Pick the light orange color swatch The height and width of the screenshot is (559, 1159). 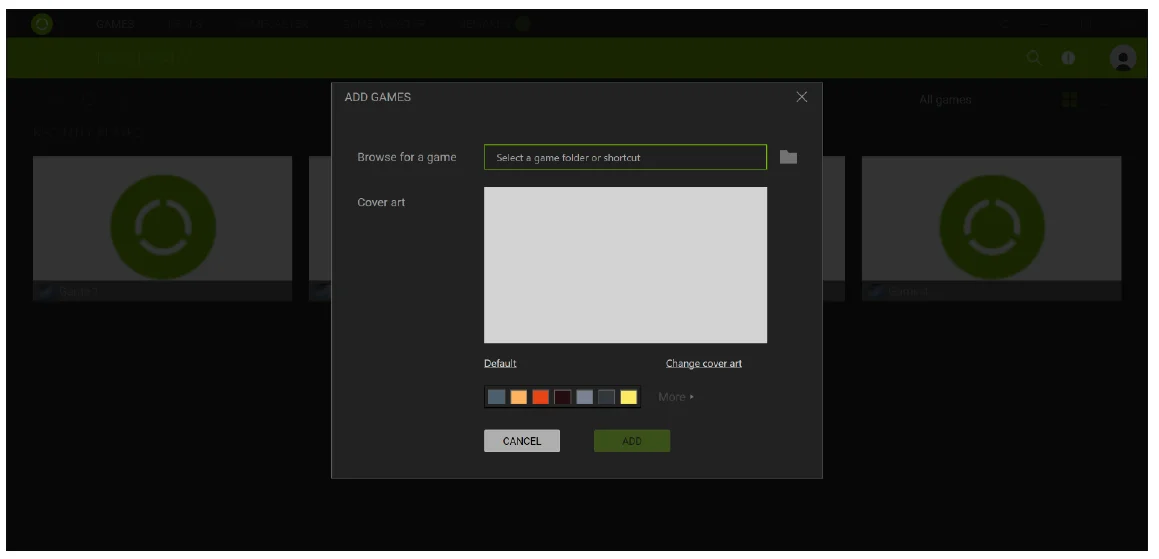pos(519,397)
